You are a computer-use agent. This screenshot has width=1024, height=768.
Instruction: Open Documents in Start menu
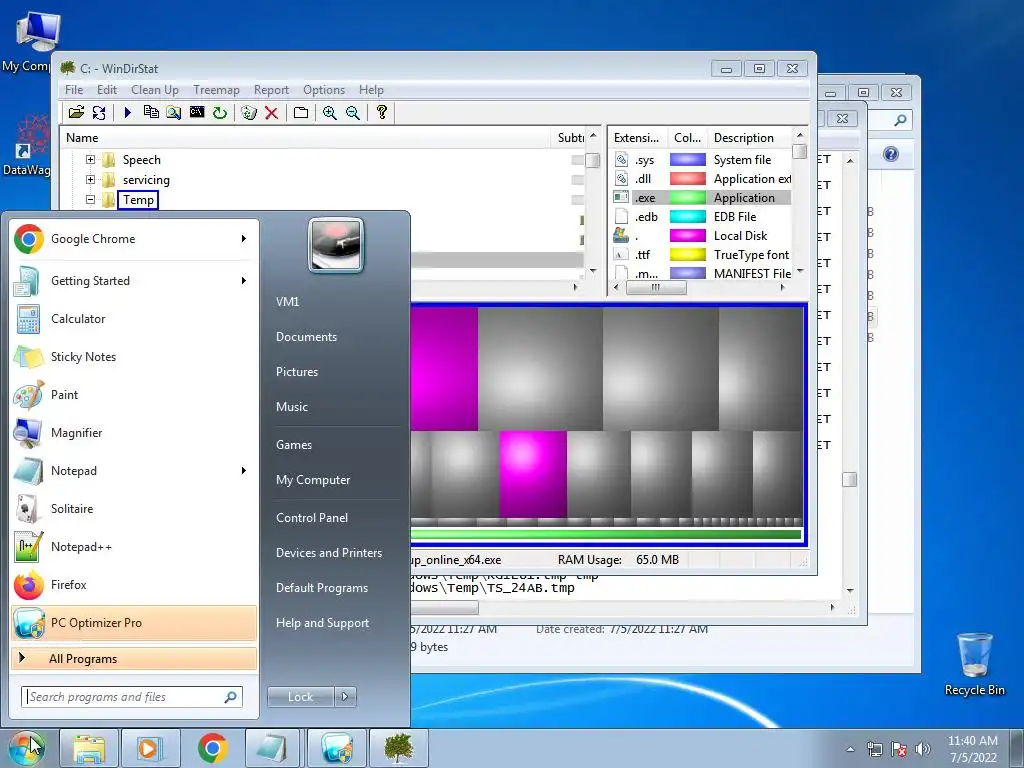[306, 336]
